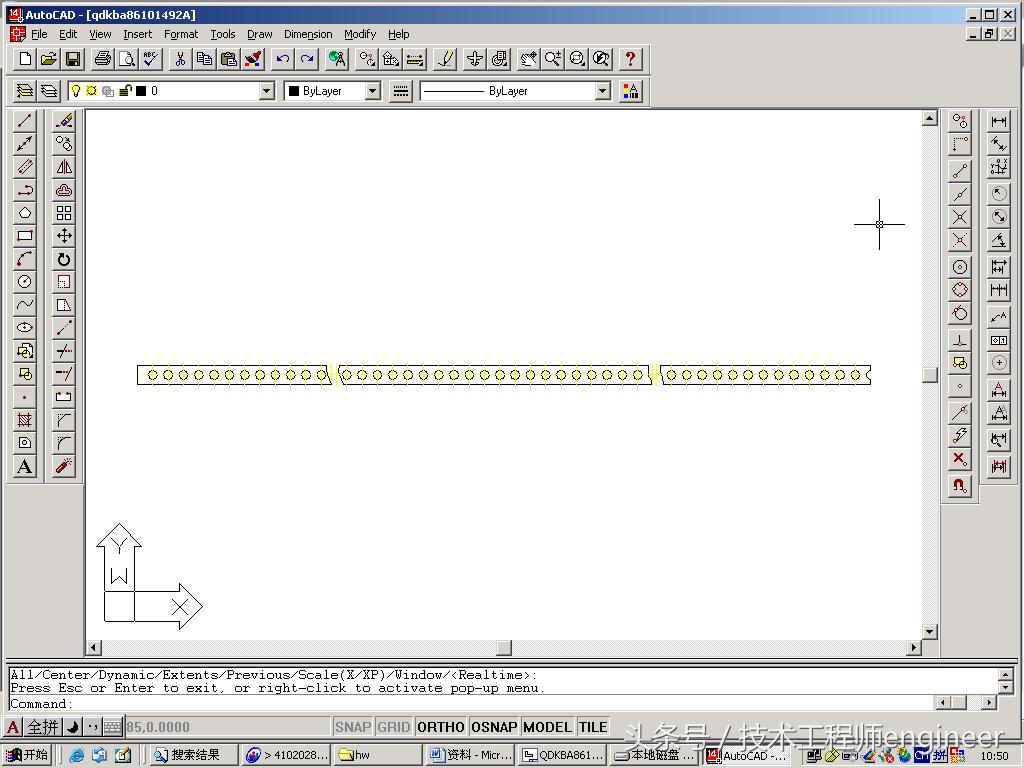
Task: Click the Explode tool icon
Action: pos(64,467)
